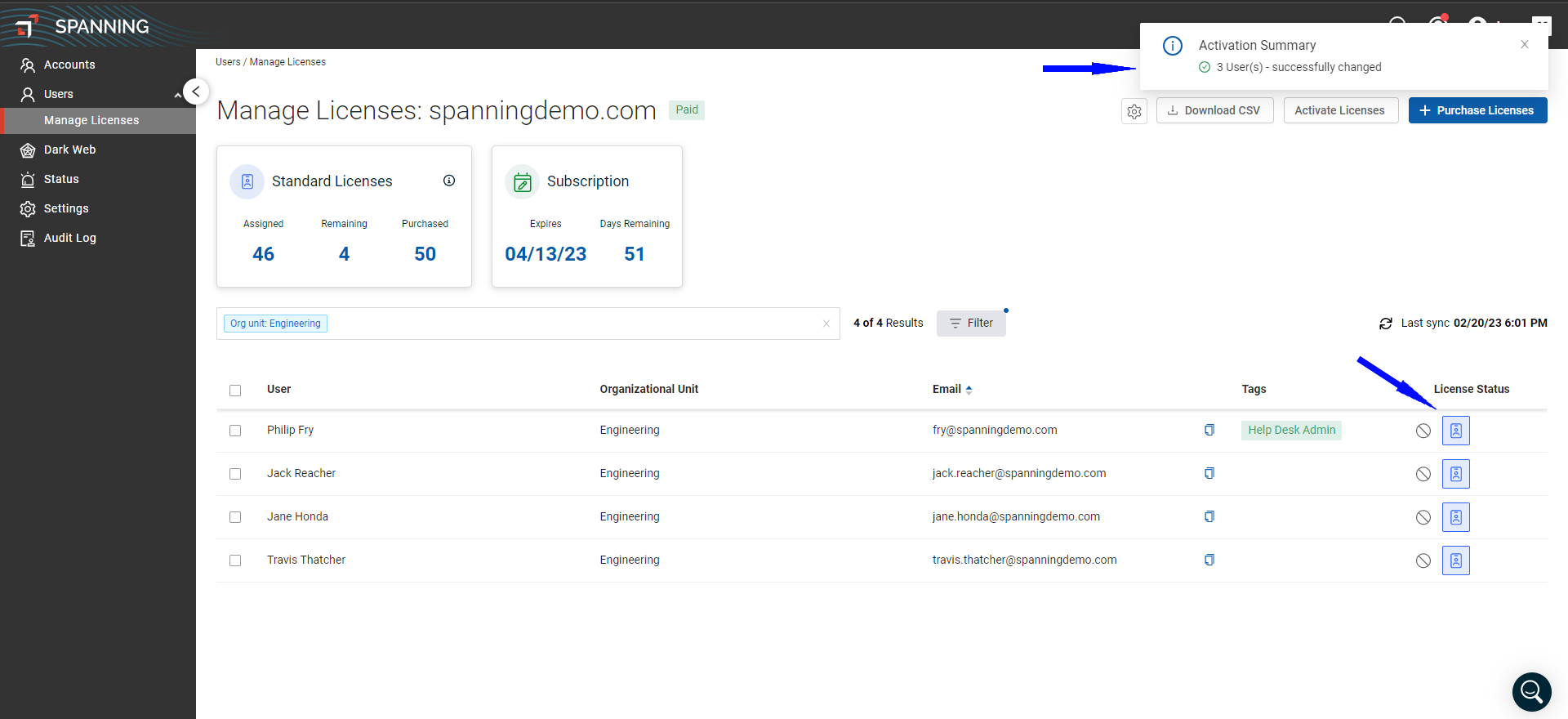Show Standard Licenses info tooltip icon
This screenshot has width=1568, height=719.
click(x=449, y=181)
